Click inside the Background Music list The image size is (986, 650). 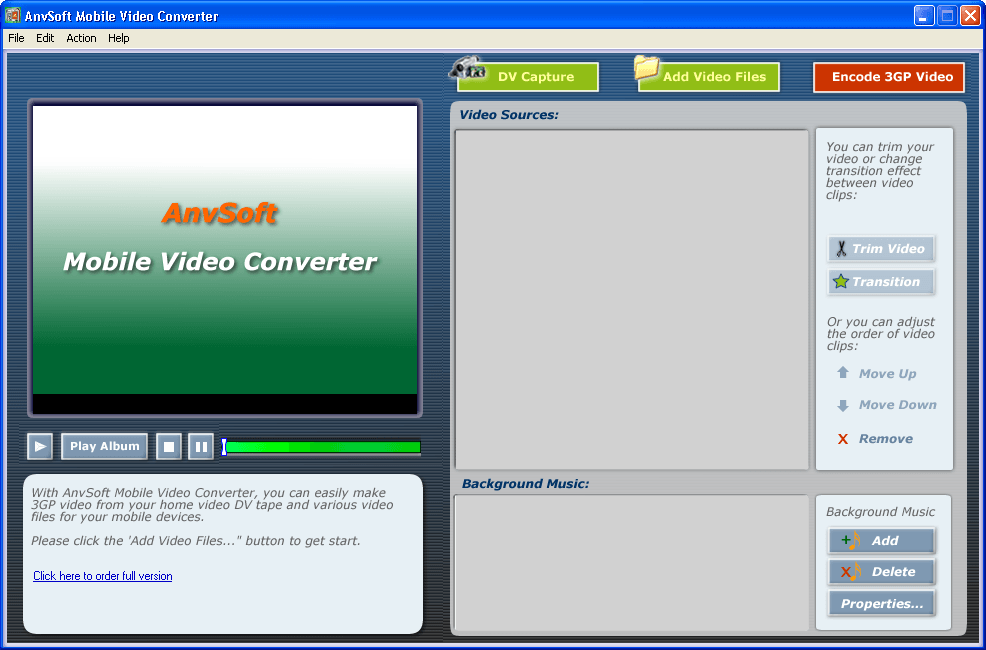click(631, 563)
